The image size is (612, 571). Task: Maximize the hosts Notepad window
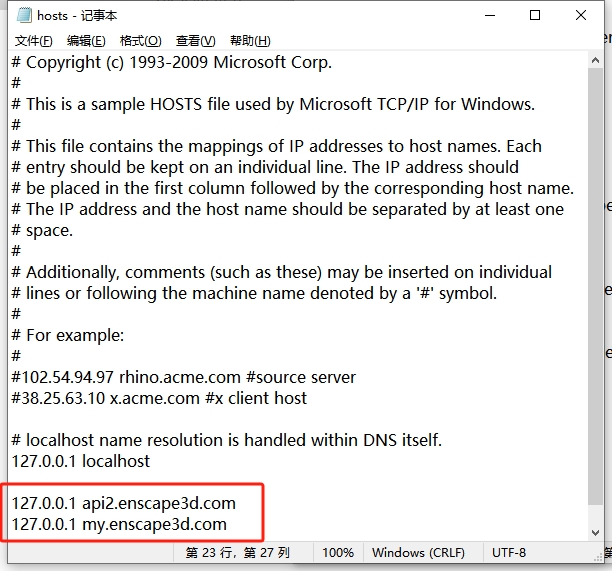click(535, 15)
